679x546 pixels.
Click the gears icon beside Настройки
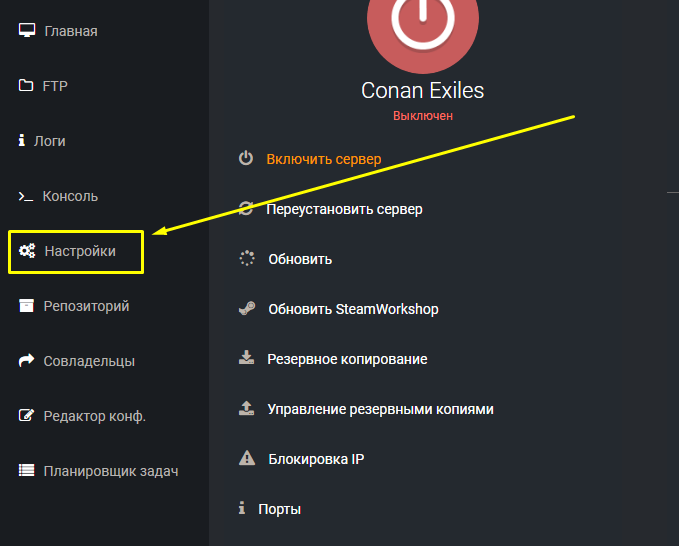27,251
